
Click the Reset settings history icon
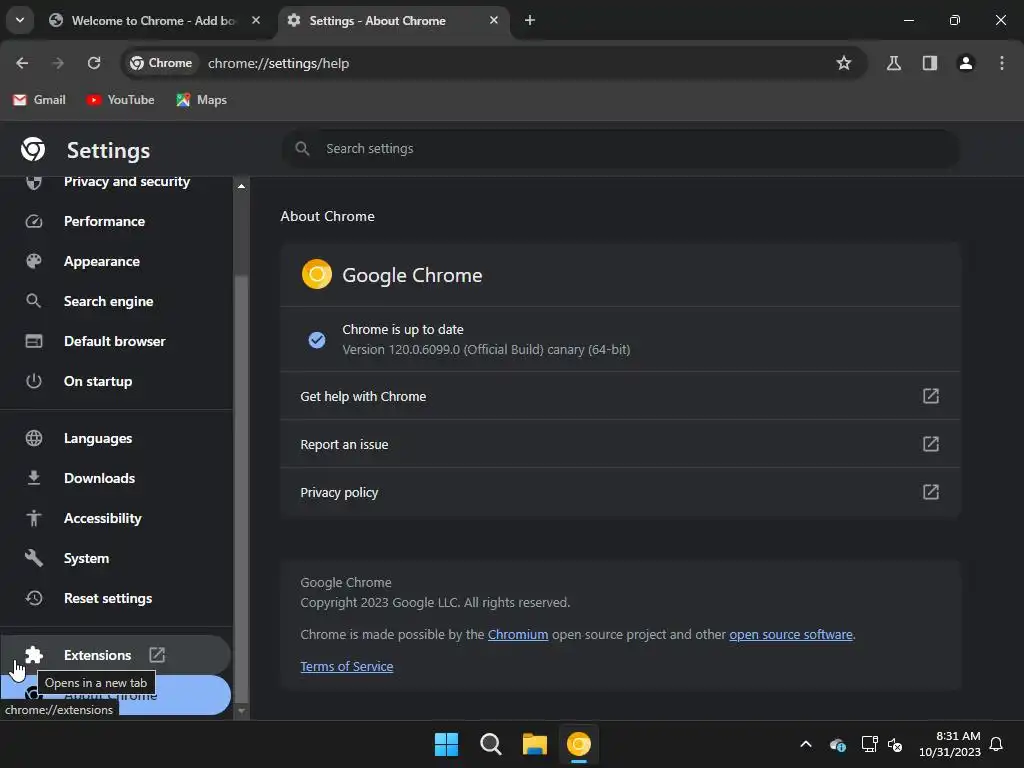pyautogui.click(x=33, y=598)
